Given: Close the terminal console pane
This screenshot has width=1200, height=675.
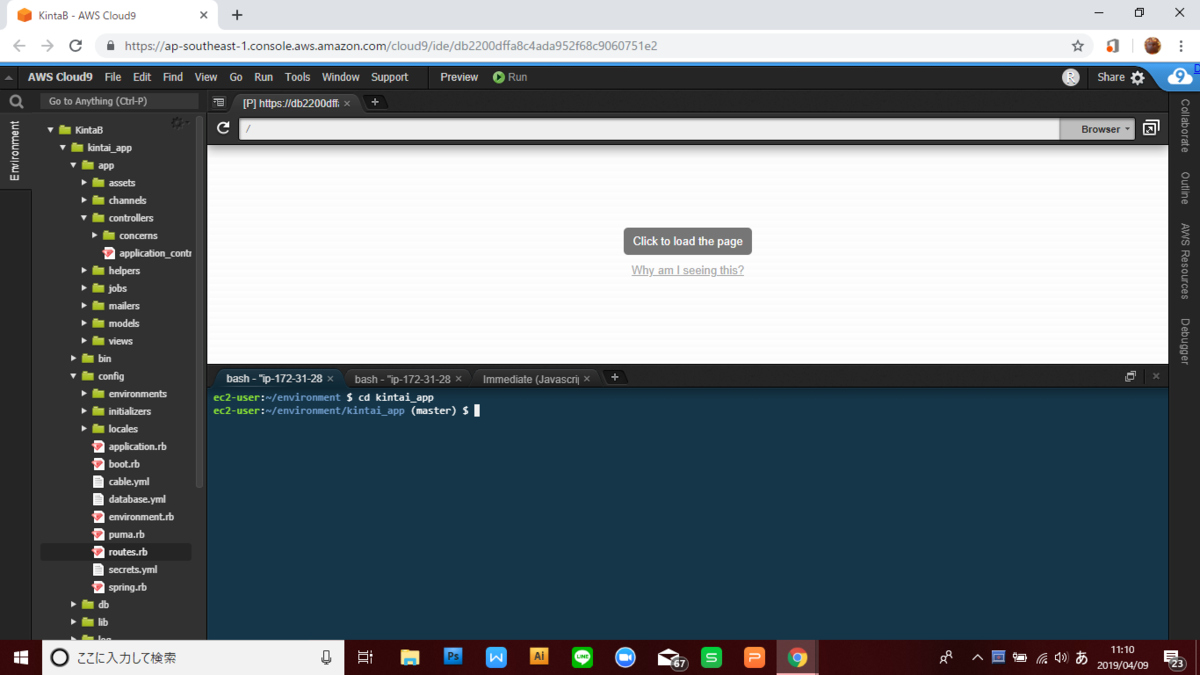Looking at the screenshot, I should pos(1156,376).
